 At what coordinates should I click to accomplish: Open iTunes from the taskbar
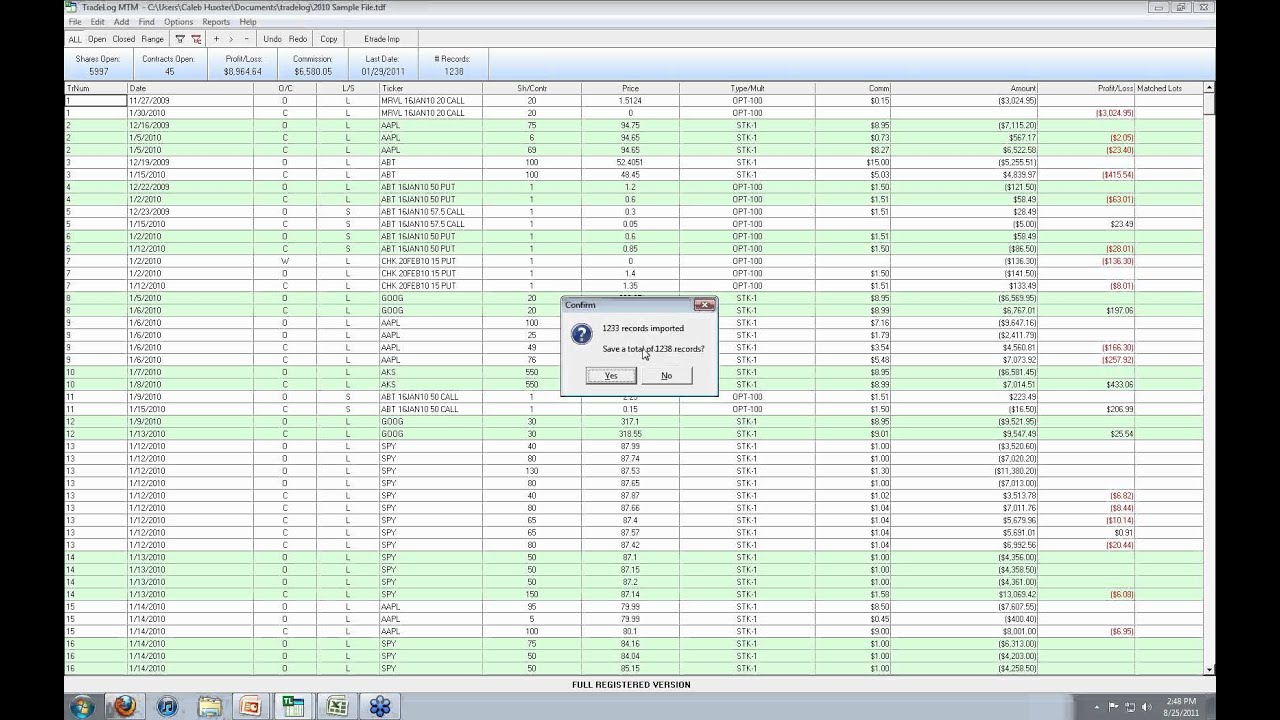coord(167,706)
